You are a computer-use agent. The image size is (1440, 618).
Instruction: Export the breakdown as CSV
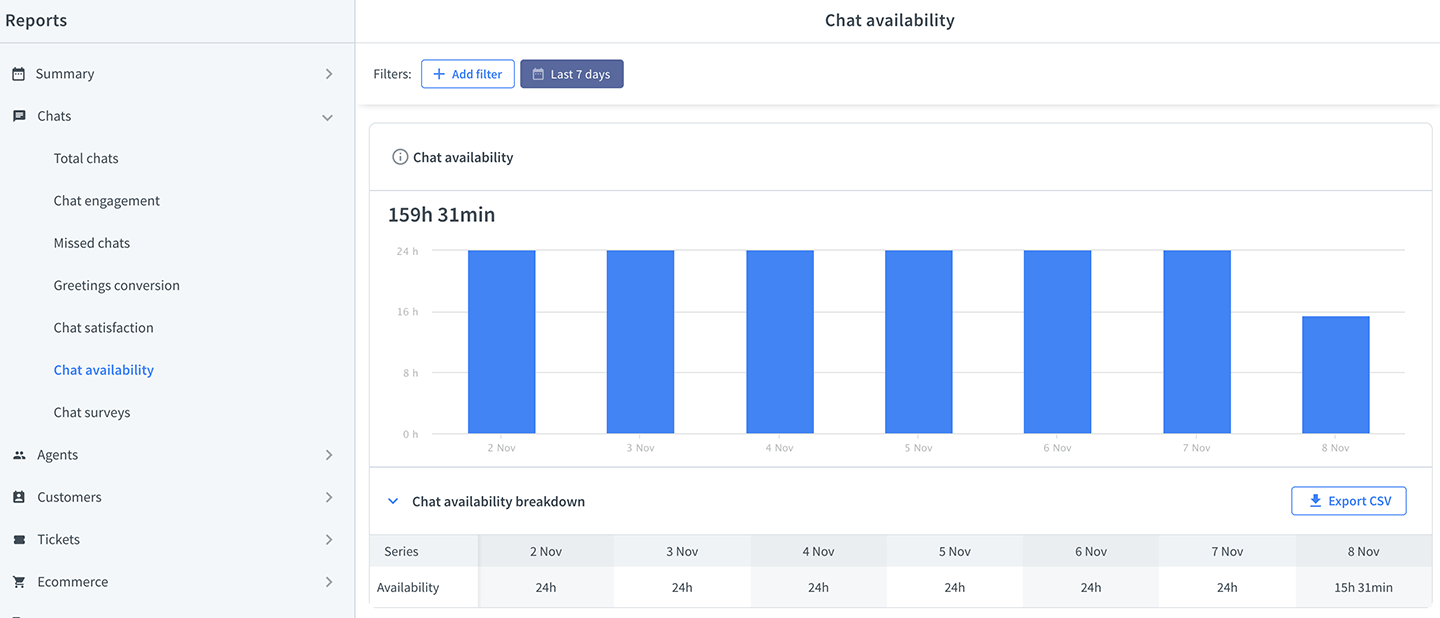[1349, 501]
